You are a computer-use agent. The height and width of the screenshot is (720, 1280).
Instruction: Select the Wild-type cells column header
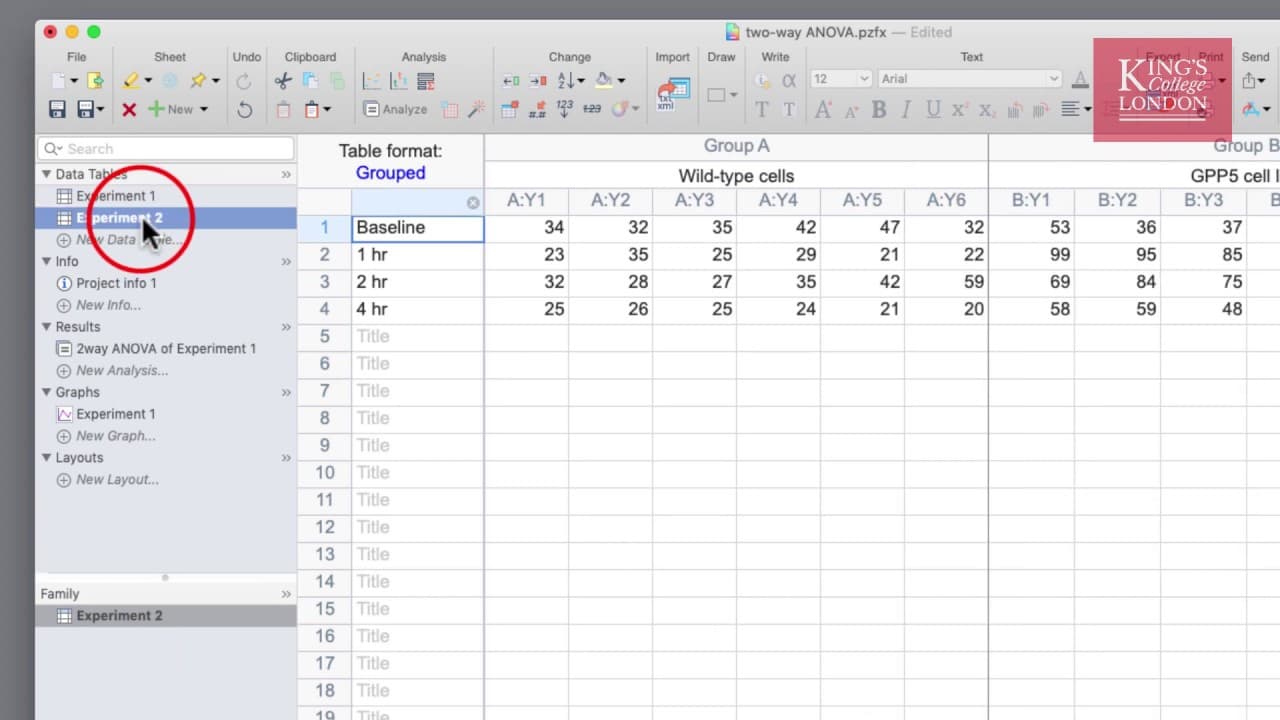[x=736, y=176]
